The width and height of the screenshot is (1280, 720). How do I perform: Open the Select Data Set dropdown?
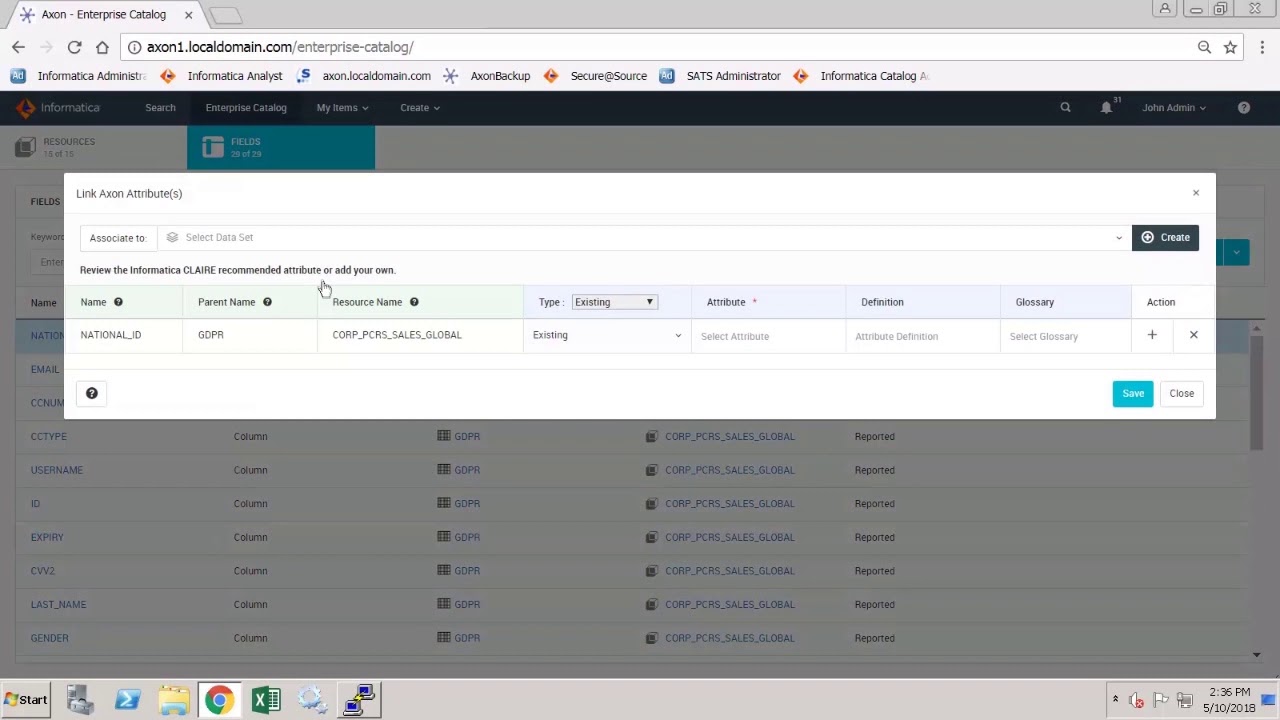point(644,237)
